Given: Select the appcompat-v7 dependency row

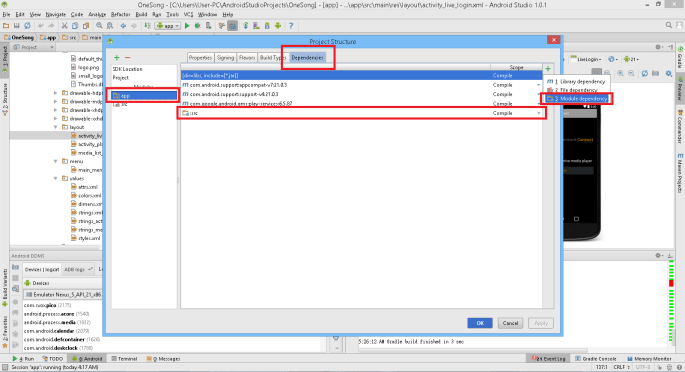Looking at the screenshot, I should coord(361,85).
